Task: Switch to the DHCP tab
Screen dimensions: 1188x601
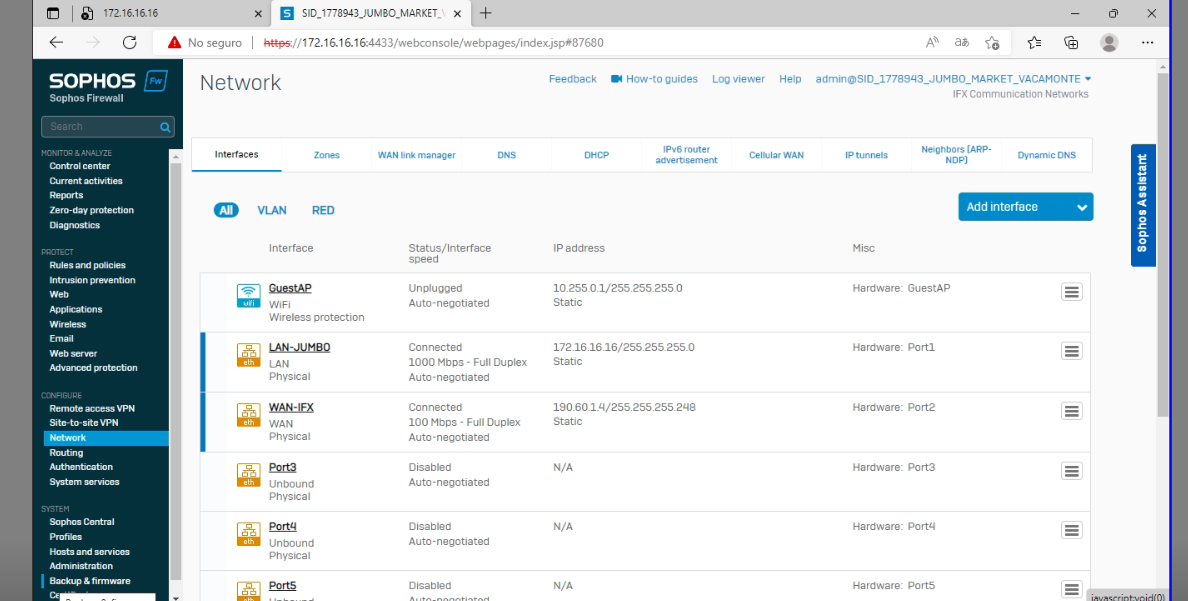Action: click(x=596, y=155)
